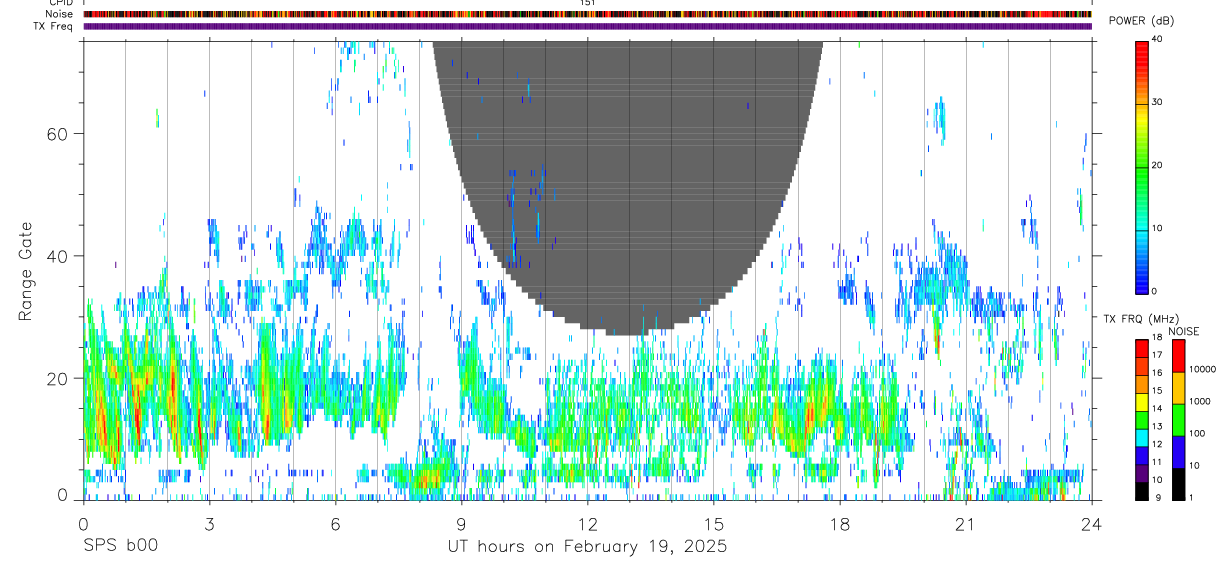Click the SPS b00 label
This screenshot has height=567, width=1228.
pos(120,547)
